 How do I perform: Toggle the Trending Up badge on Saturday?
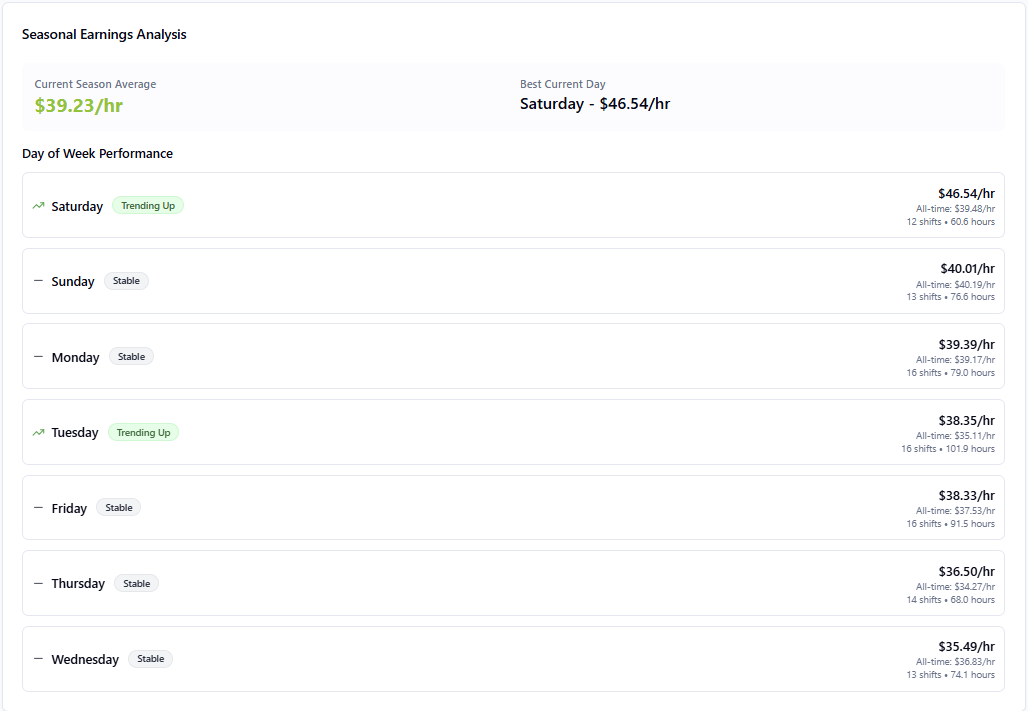147,205
